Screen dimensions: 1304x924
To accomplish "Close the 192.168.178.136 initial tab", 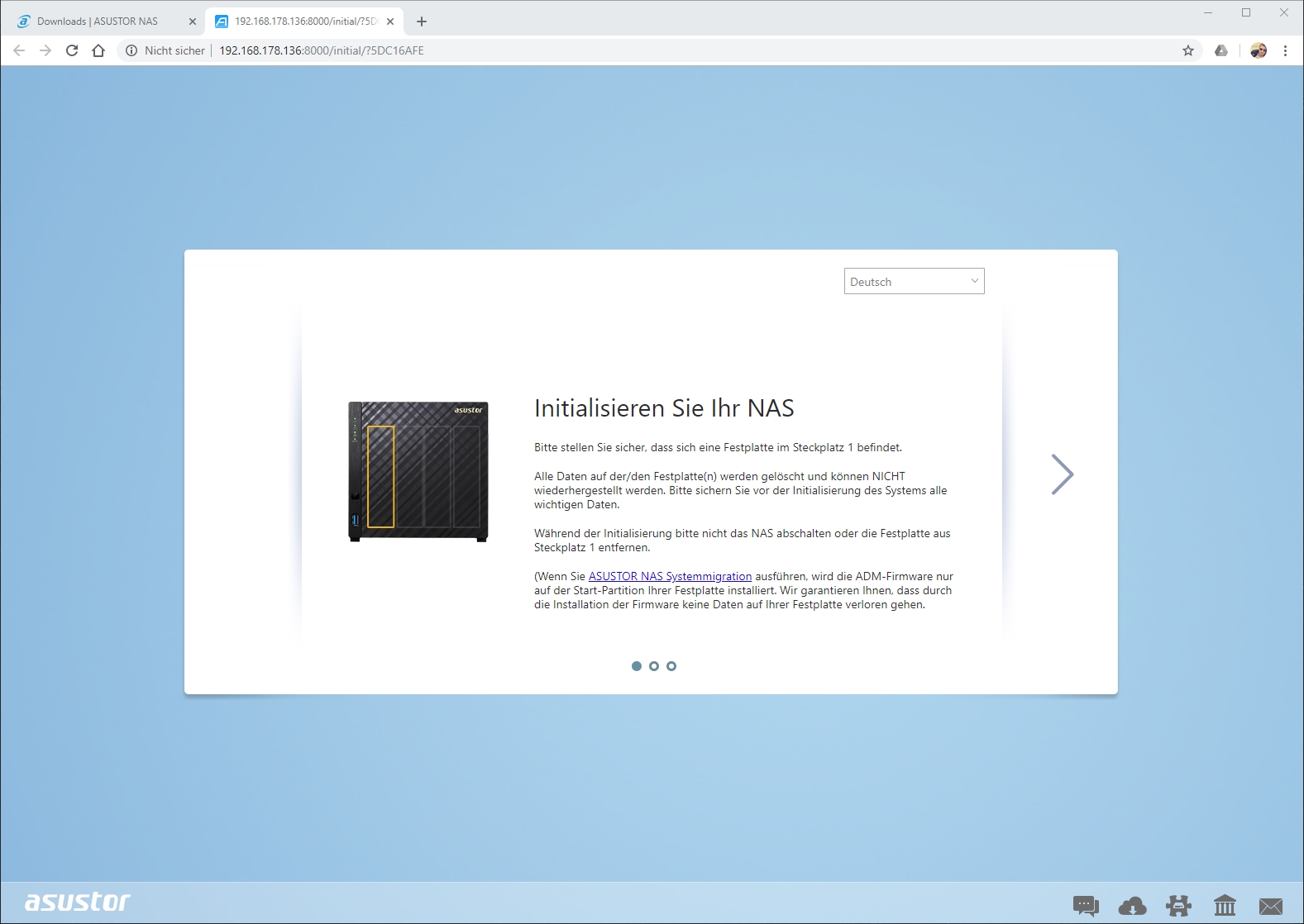I will pyautogui.click(x=390, y=21).
